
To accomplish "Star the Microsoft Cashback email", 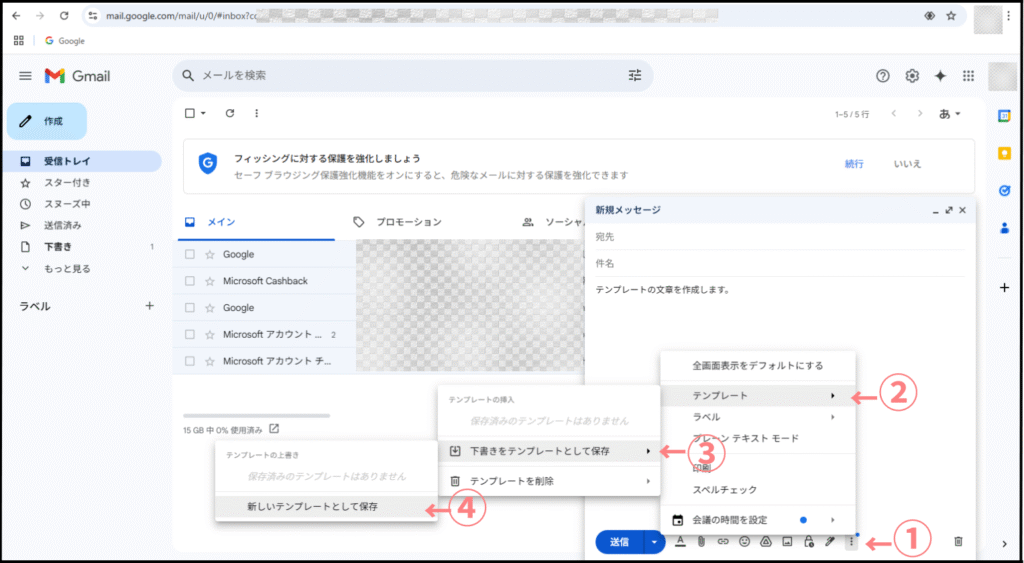I will point(209,281).
